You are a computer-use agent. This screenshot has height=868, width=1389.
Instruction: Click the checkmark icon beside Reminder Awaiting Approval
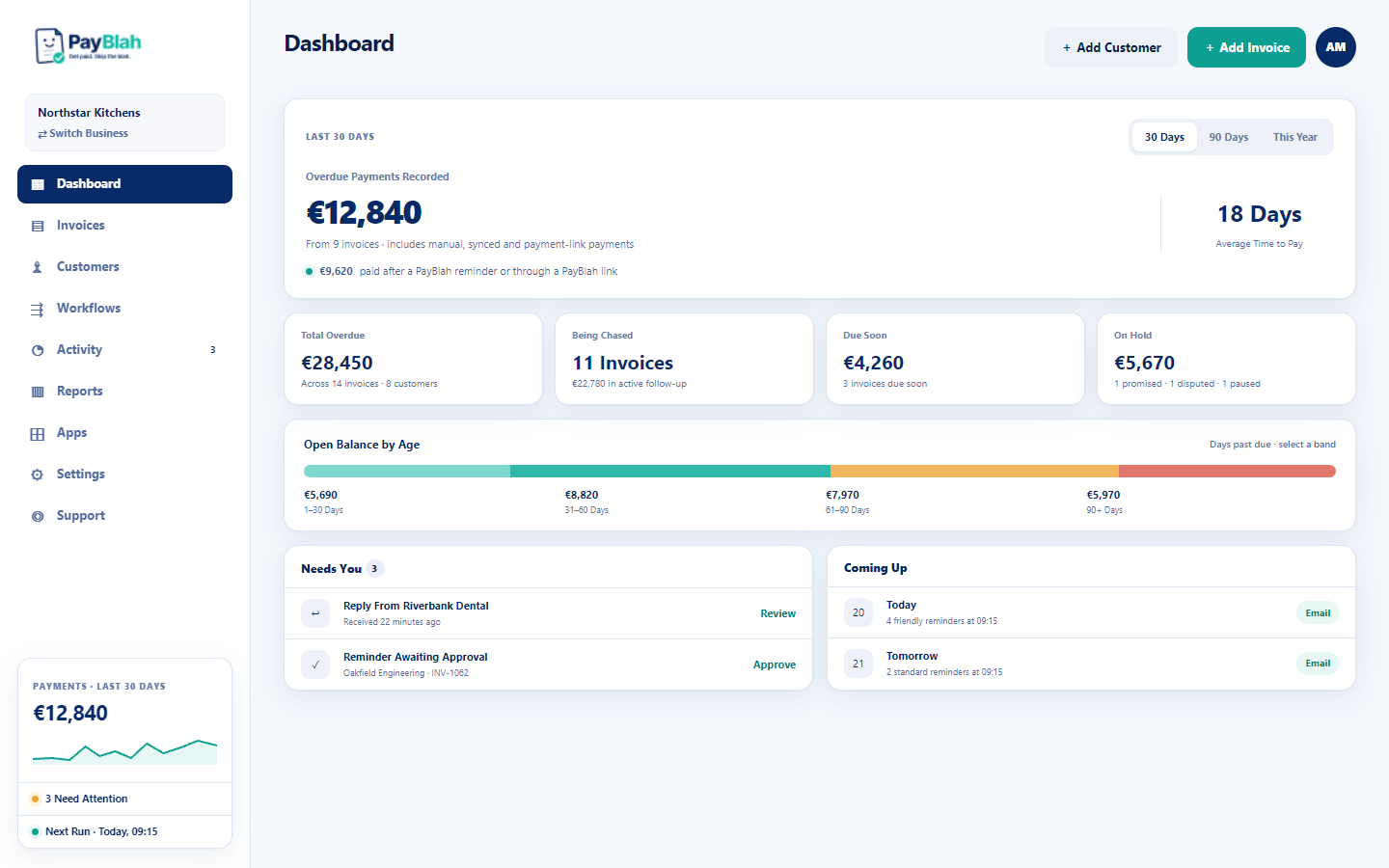click(315, 665)
